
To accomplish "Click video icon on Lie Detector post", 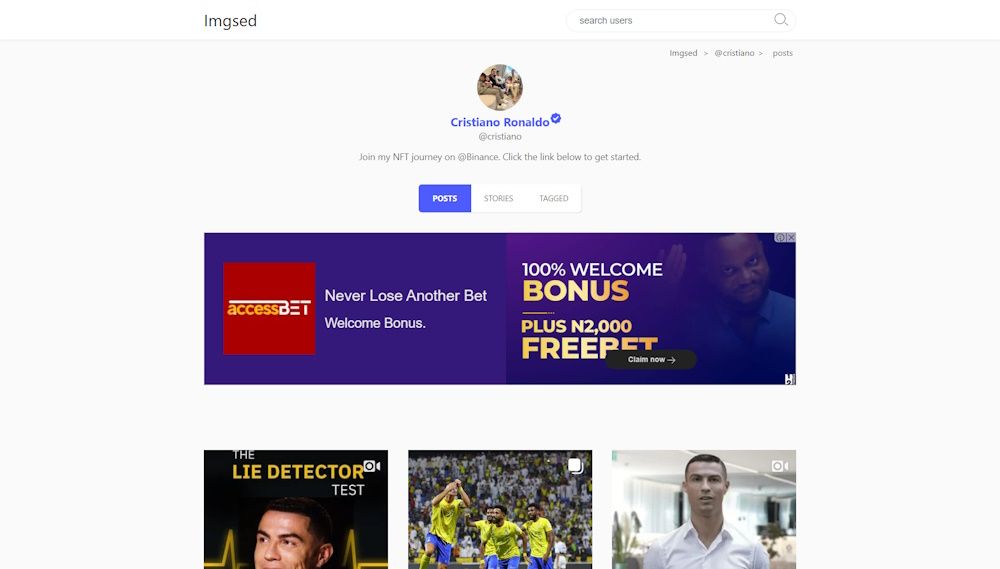I will pos(372,466).
